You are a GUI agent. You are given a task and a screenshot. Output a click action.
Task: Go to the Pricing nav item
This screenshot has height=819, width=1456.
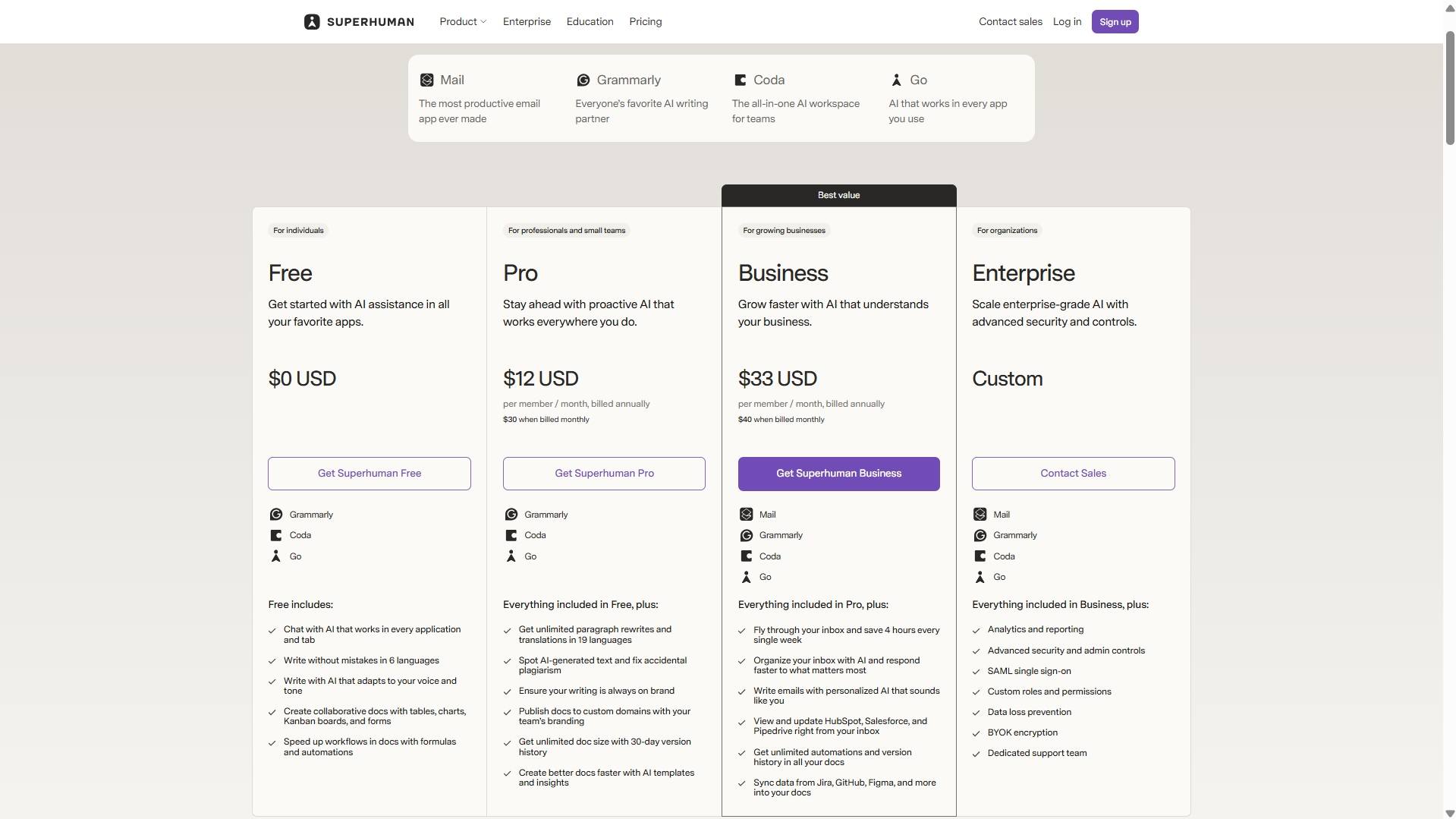point(646,22)
